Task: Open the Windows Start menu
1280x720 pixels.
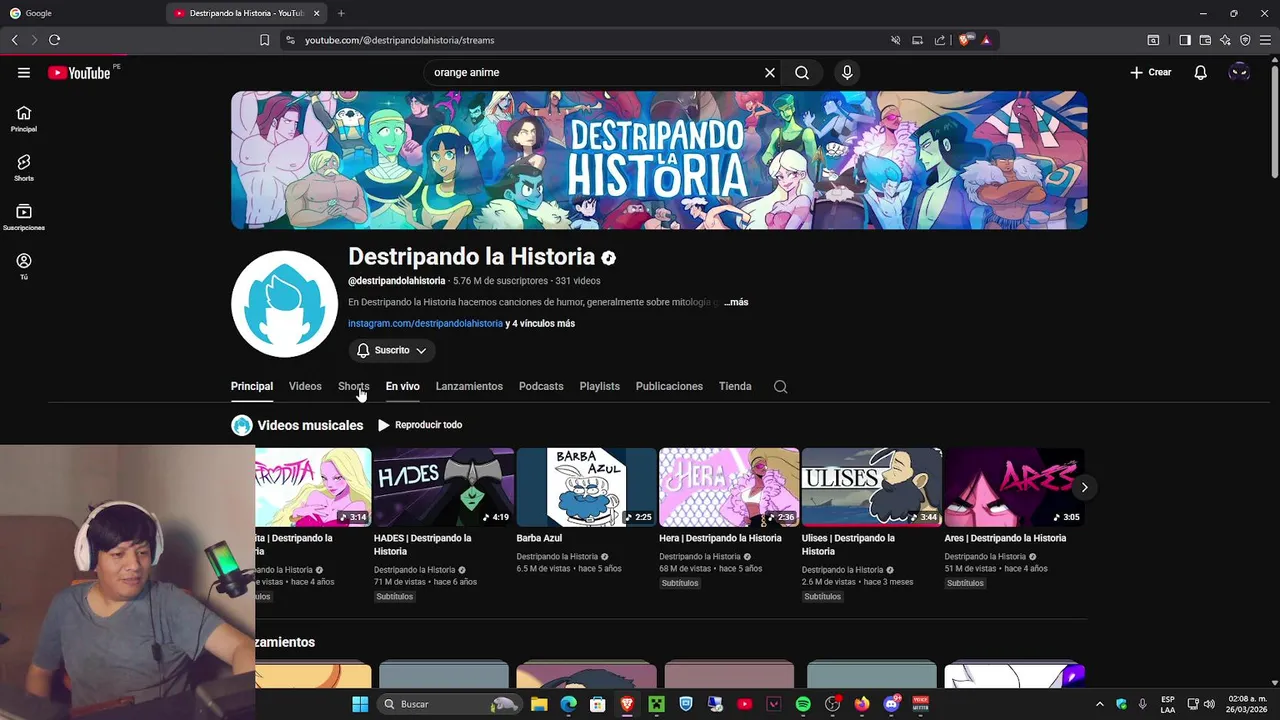Action: click(360, 704)
